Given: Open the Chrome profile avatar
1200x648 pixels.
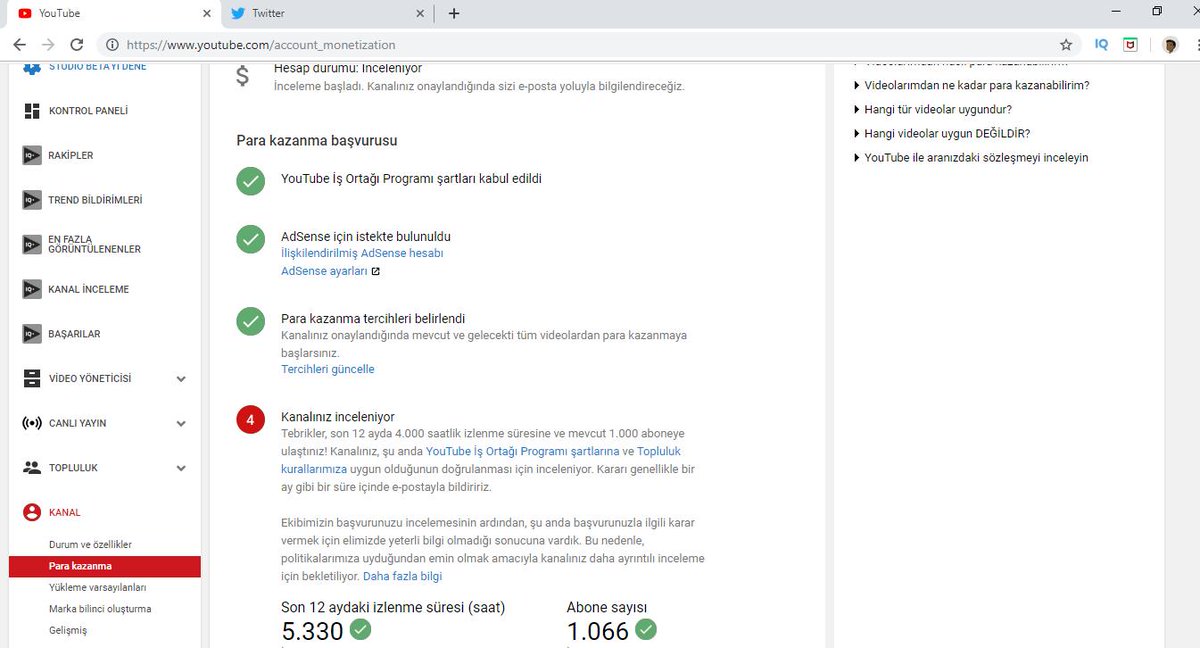Looking at the screenshot, I should [x=1169, y=45].
